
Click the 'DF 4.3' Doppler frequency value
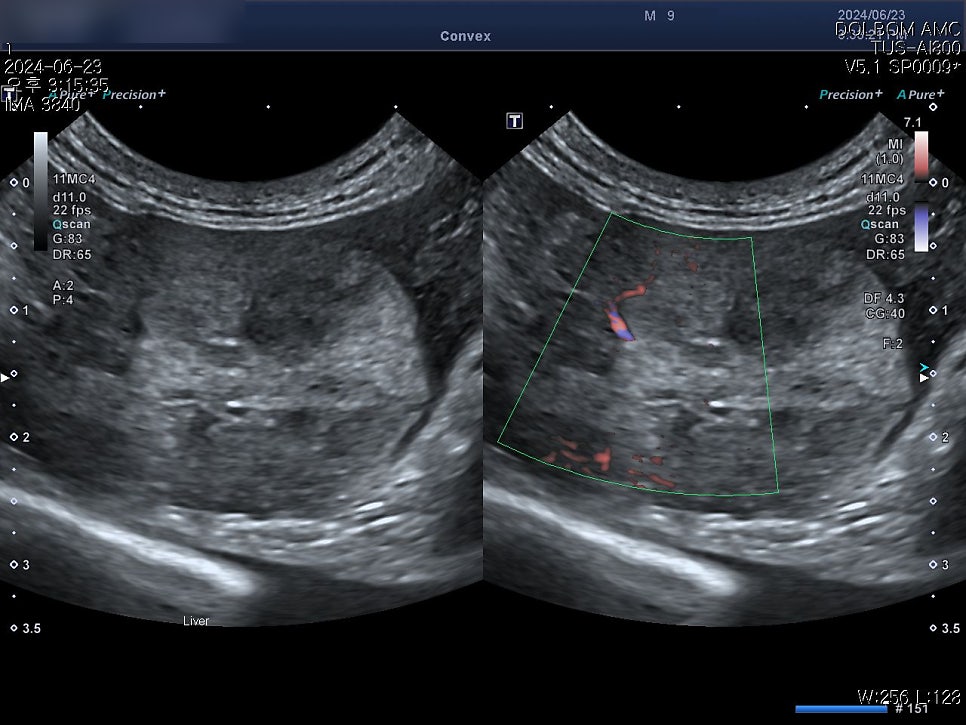[x=884, y=298]
